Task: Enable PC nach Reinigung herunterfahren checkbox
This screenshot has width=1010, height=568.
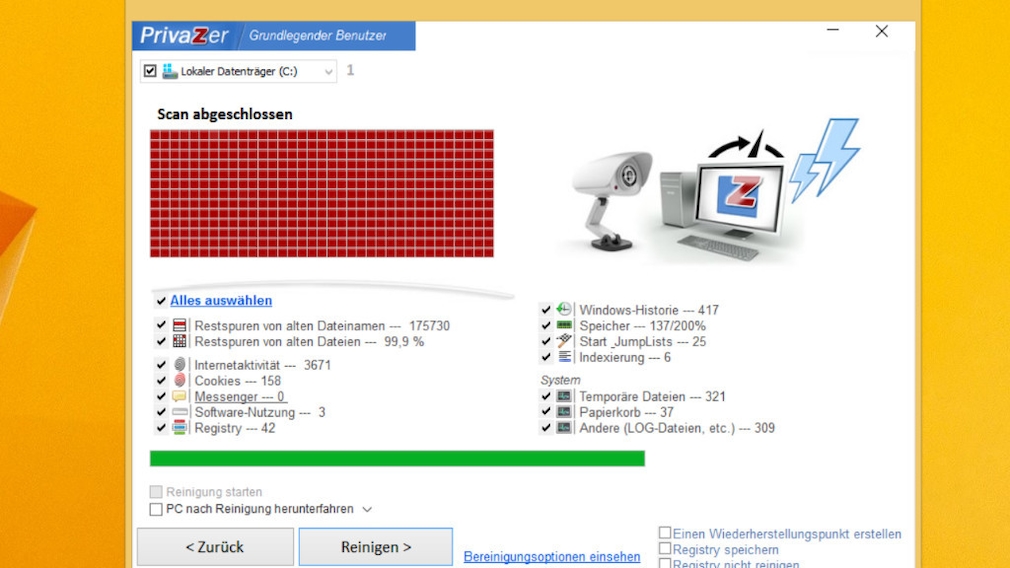Action: 156,509
